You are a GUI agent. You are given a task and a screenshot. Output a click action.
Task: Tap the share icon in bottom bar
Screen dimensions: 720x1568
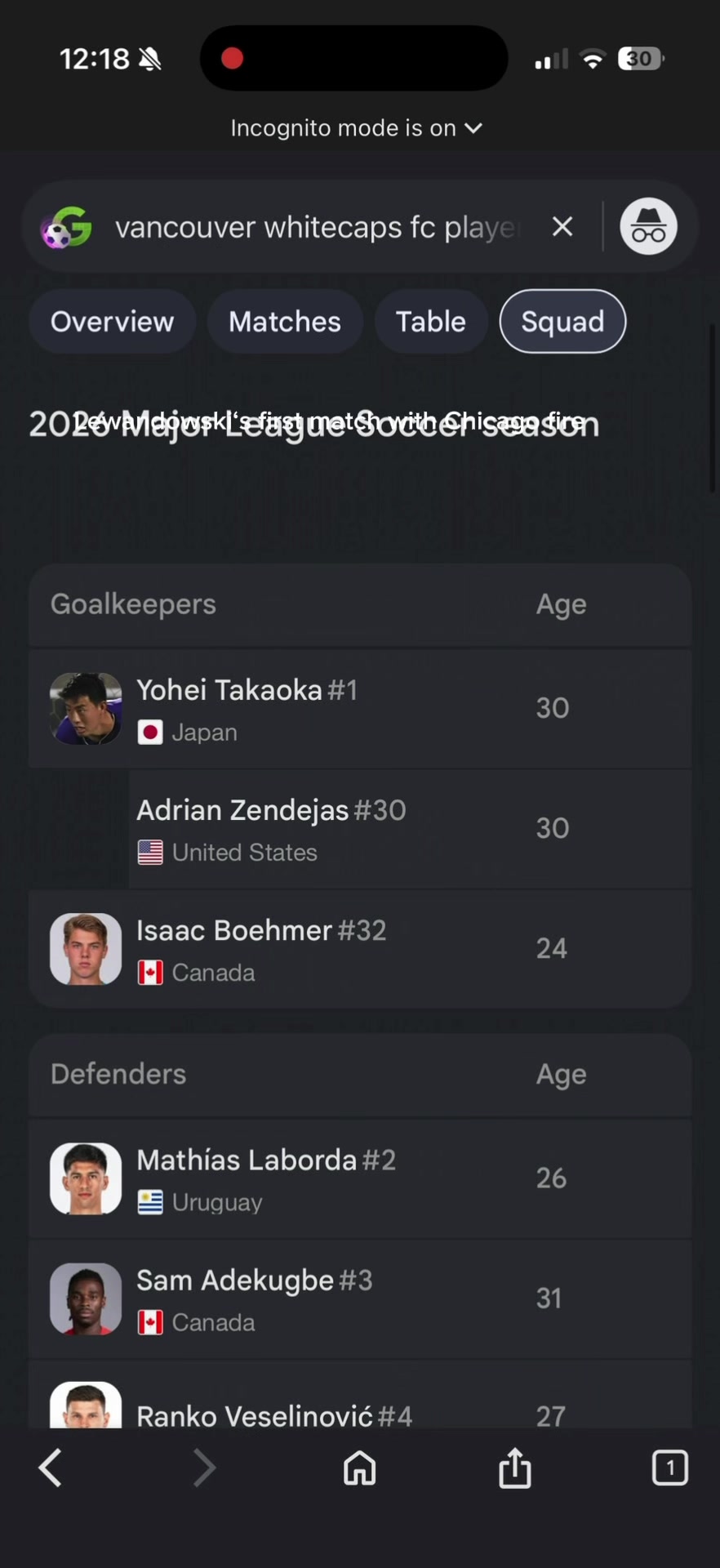coord(515,1468)
